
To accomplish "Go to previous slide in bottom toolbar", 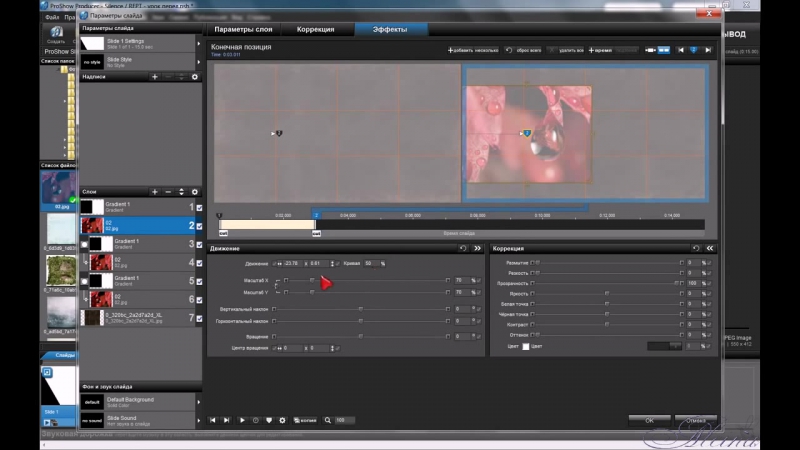I will [213, 420].
